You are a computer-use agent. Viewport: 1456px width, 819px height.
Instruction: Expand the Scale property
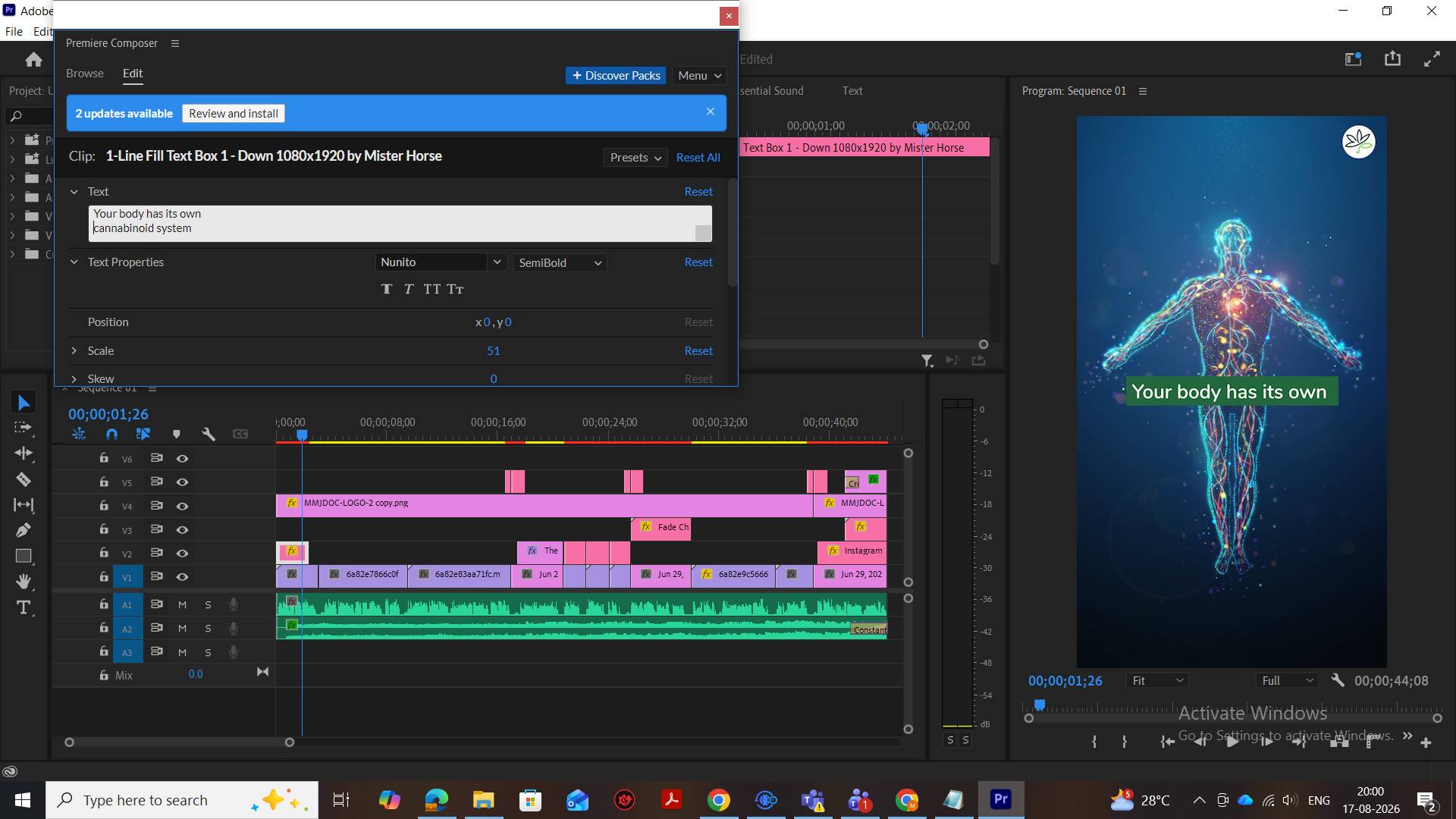[x=74, y=351]
